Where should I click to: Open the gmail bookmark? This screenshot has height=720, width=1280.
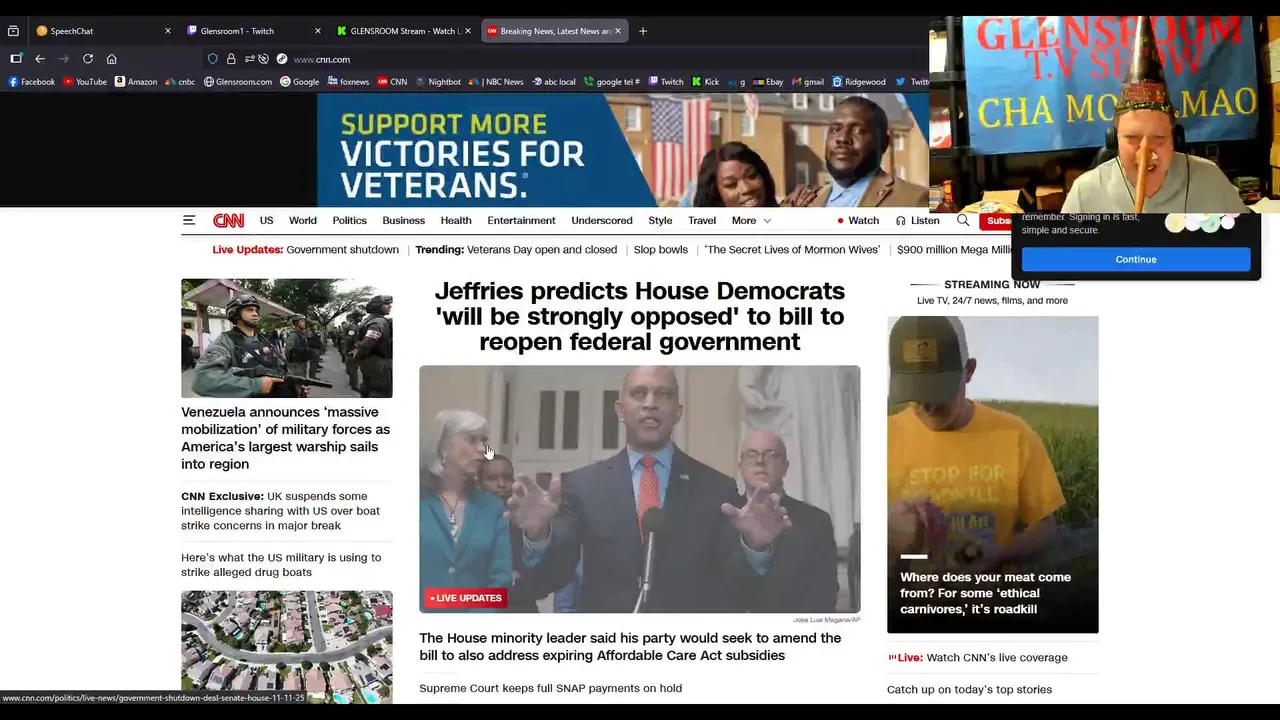[x=808, y=82]
